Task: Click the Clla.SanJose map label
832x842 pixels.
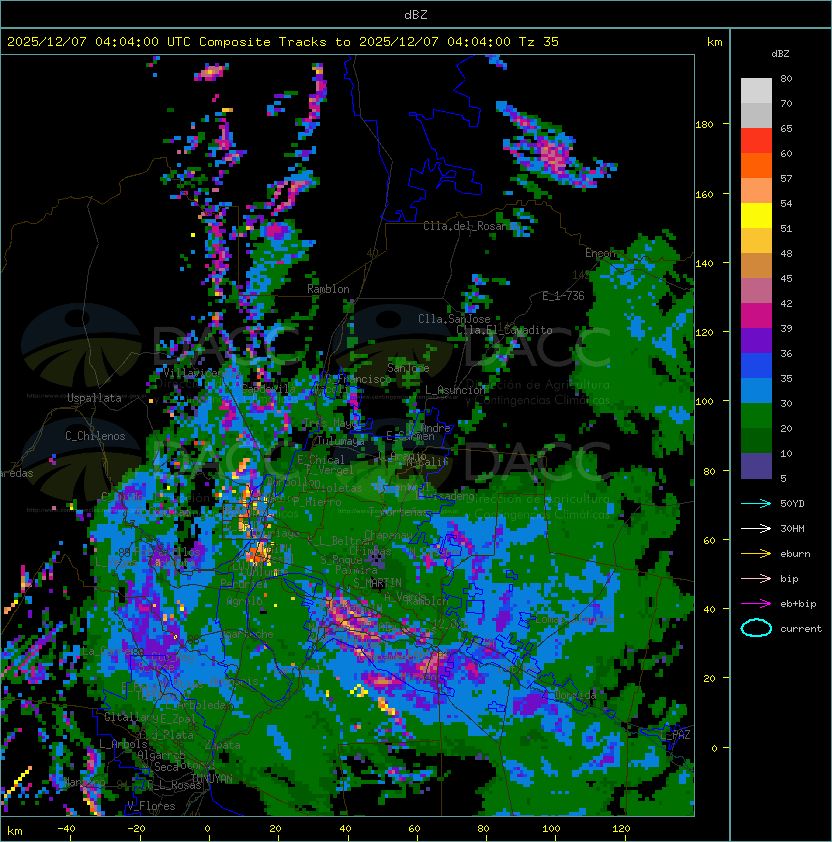Action: click(x=454, y=319)
